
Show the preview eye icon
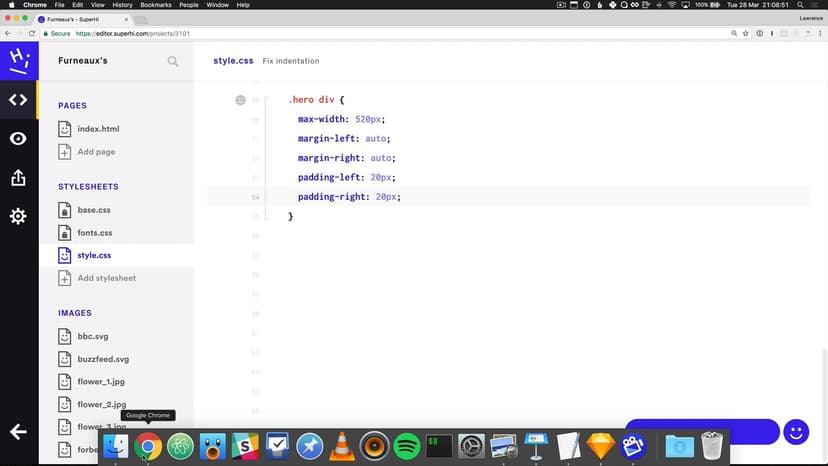18,138
